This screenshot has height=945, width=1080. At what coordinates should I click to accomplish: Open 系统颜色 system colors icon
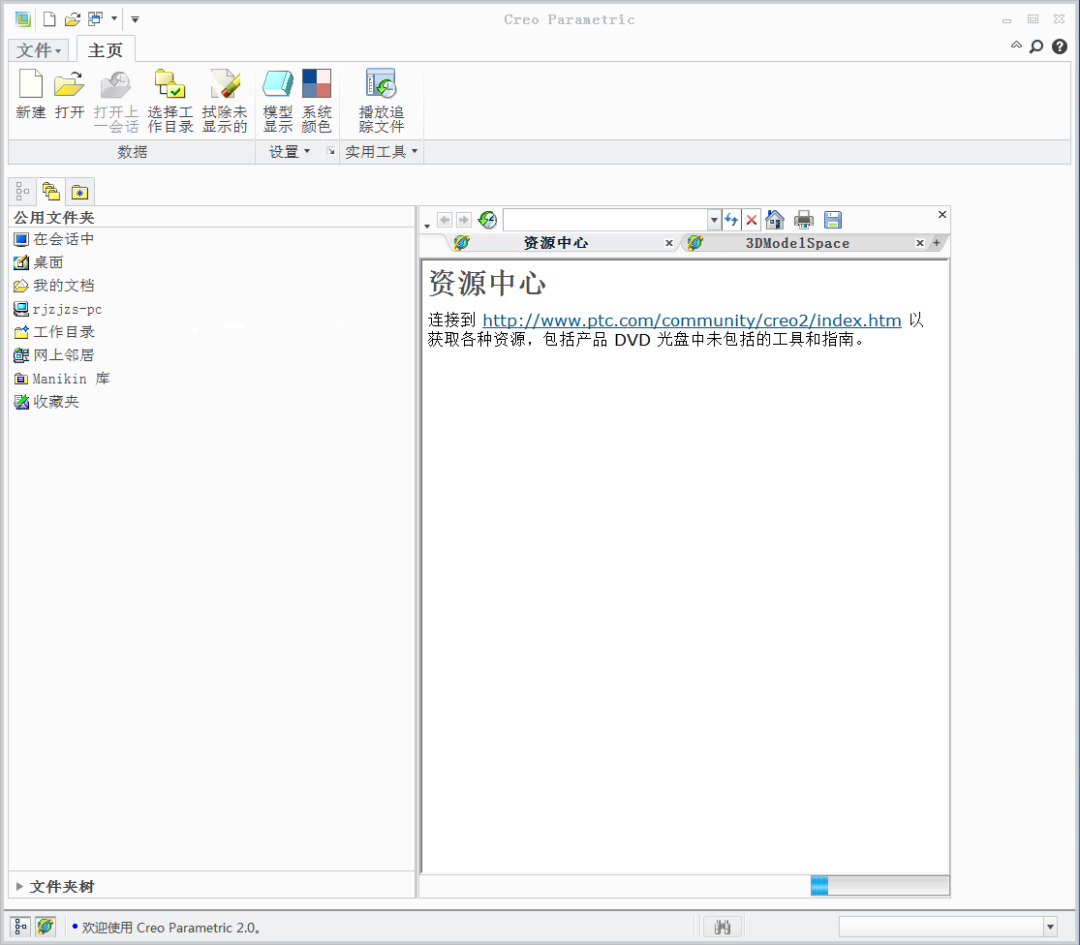click(317, 101)
